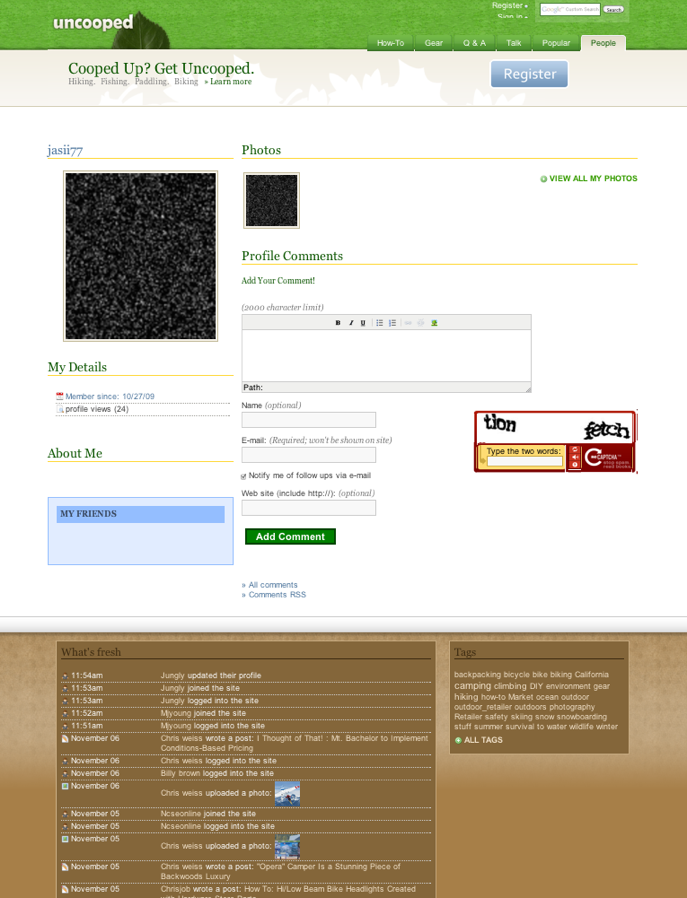Click the Add Your Comment! link
The height and width of the screenshot is (898, 687).
click(278, 281)
